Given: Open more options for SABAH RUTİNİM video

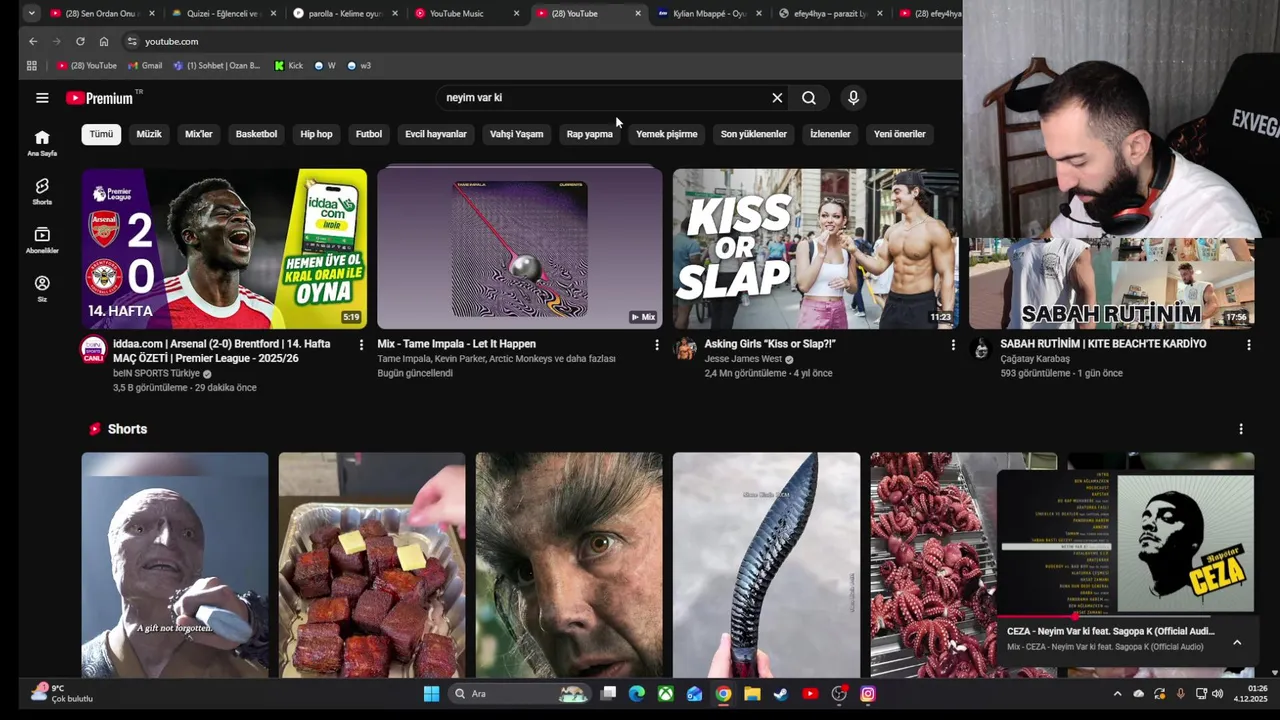Looking at the screenshot, I should [x=1248, y=345].
